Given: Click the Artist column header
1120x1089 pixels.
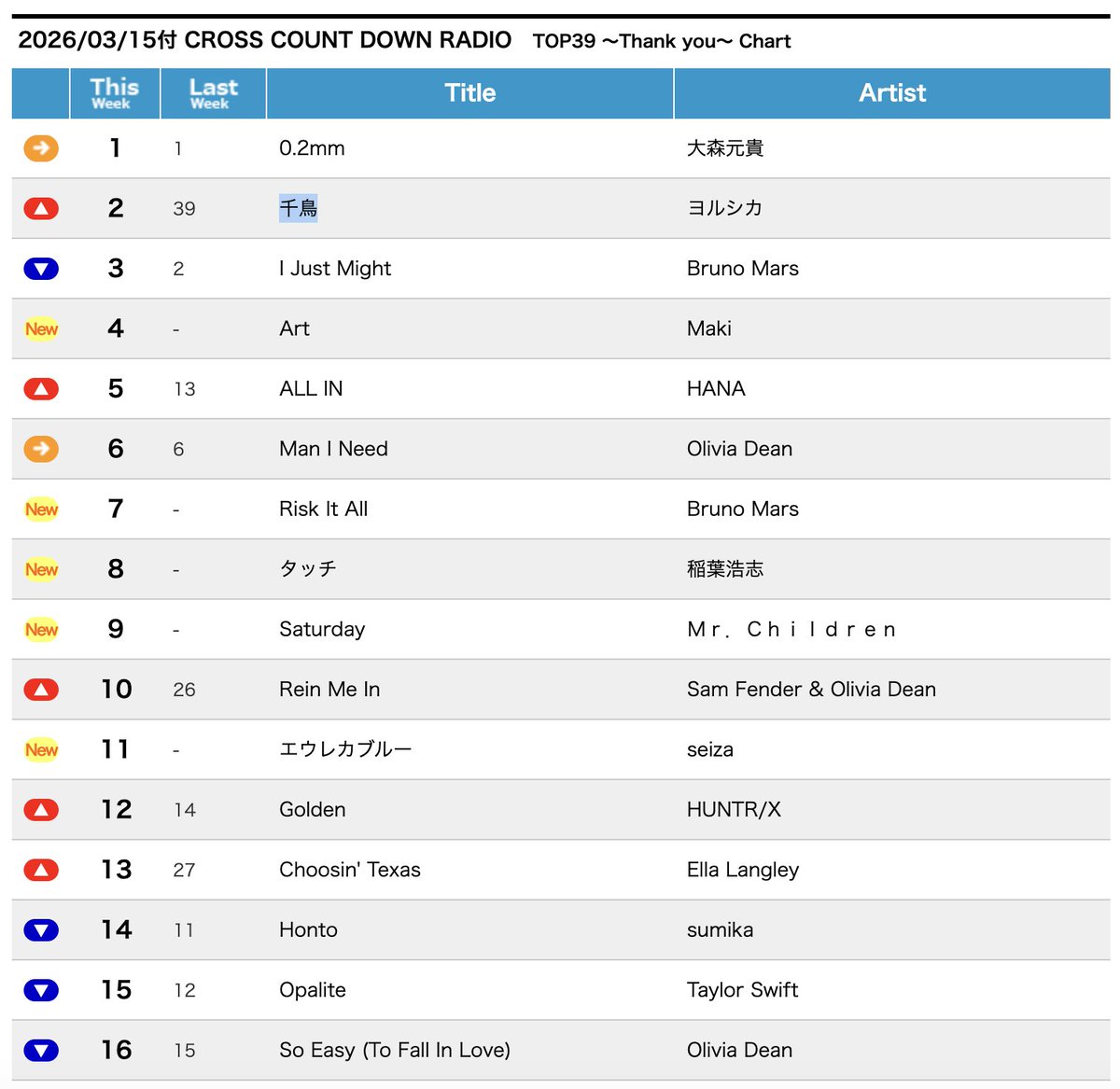Looking at the screenshot, I should coord(892,93).
